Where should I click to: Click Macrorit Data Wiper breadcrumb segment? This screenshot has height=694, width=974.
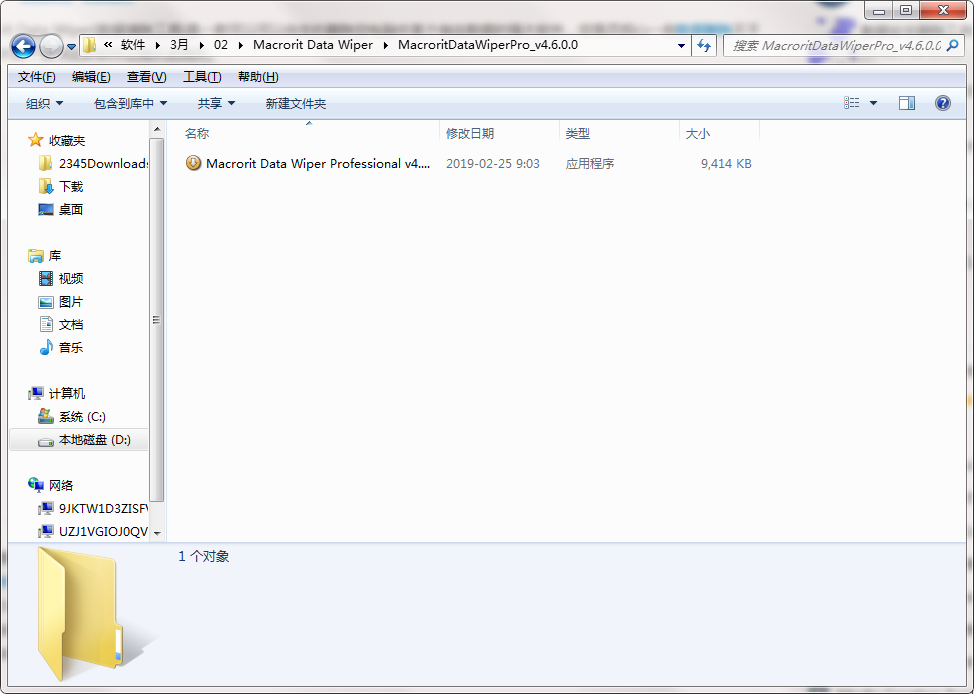point(313,45)
